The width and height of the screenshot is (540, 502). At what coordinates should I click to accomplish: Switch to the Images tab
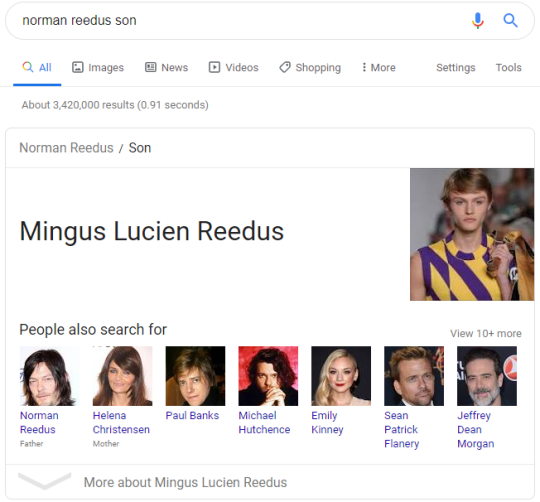pyautogui.click(x=98, y=67)
